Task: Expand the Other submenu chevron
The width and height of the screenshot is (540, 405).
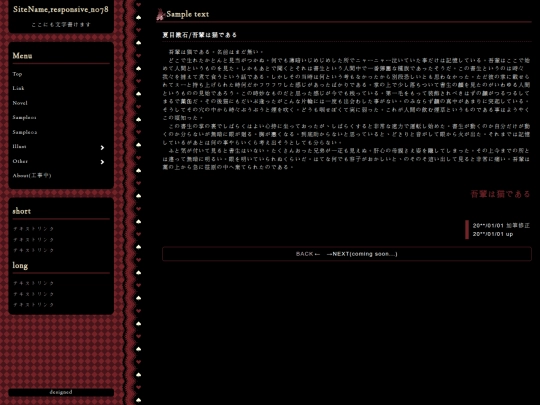Action: tap(102, 162)
